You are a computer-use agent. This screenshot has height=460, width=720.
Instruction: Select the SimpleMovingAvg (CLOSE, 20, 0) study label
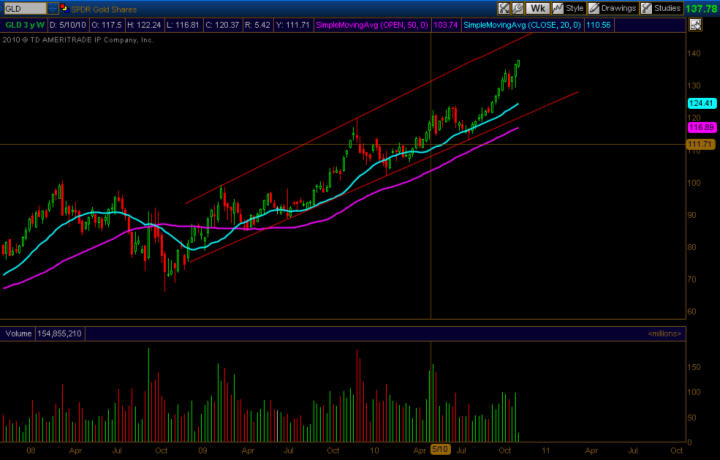click(522, 25)
